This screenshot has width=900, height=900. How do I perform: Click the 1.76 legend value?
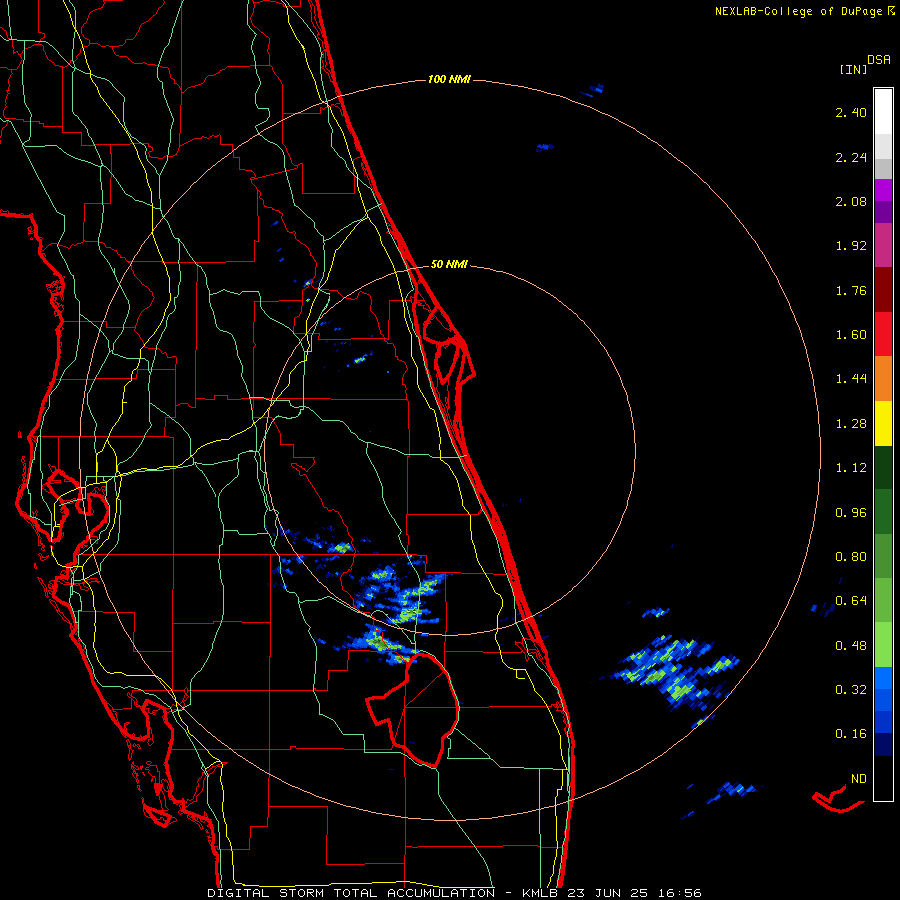point(851,290)
